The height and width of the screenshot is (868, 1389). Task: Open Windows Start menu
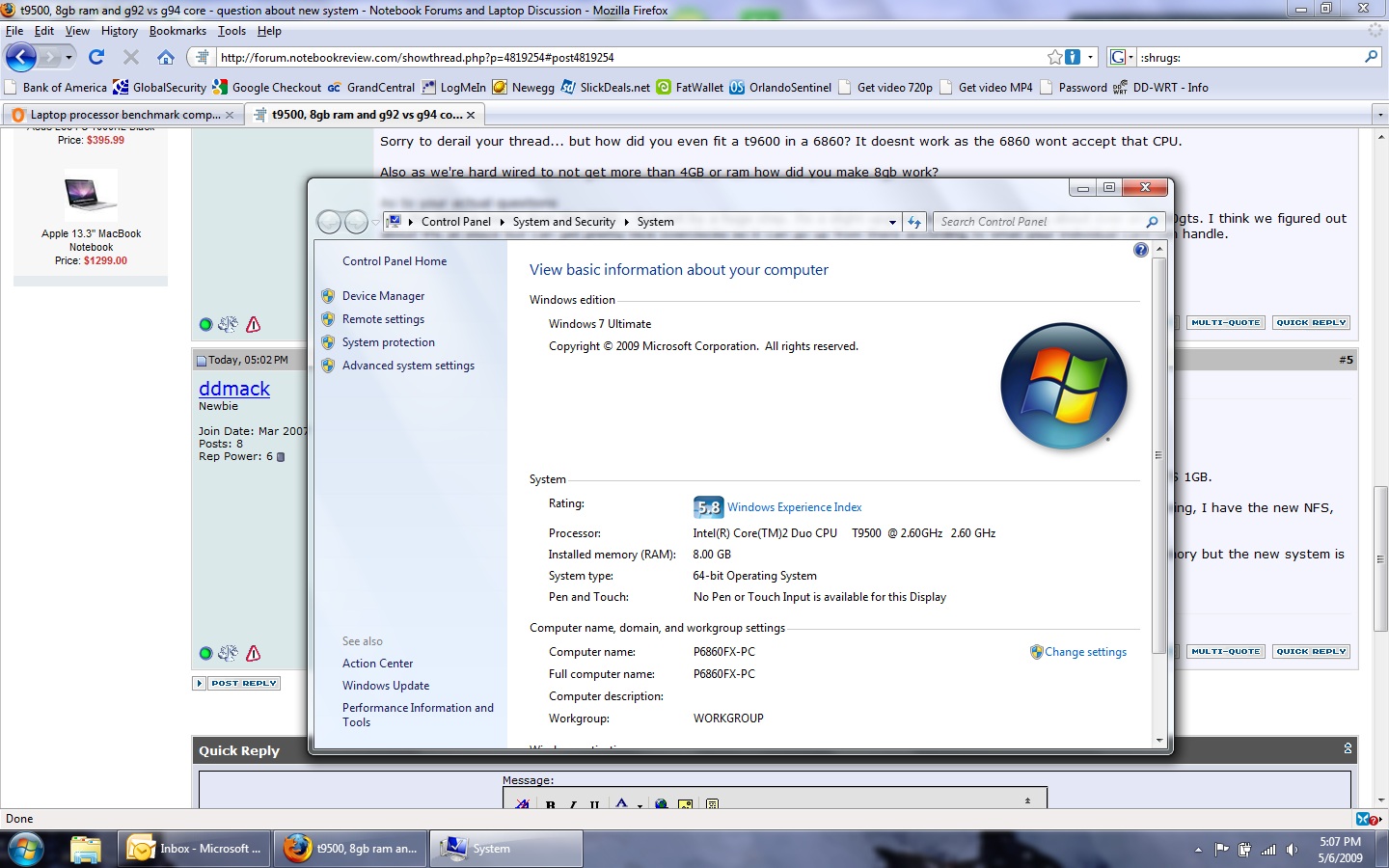26,850
